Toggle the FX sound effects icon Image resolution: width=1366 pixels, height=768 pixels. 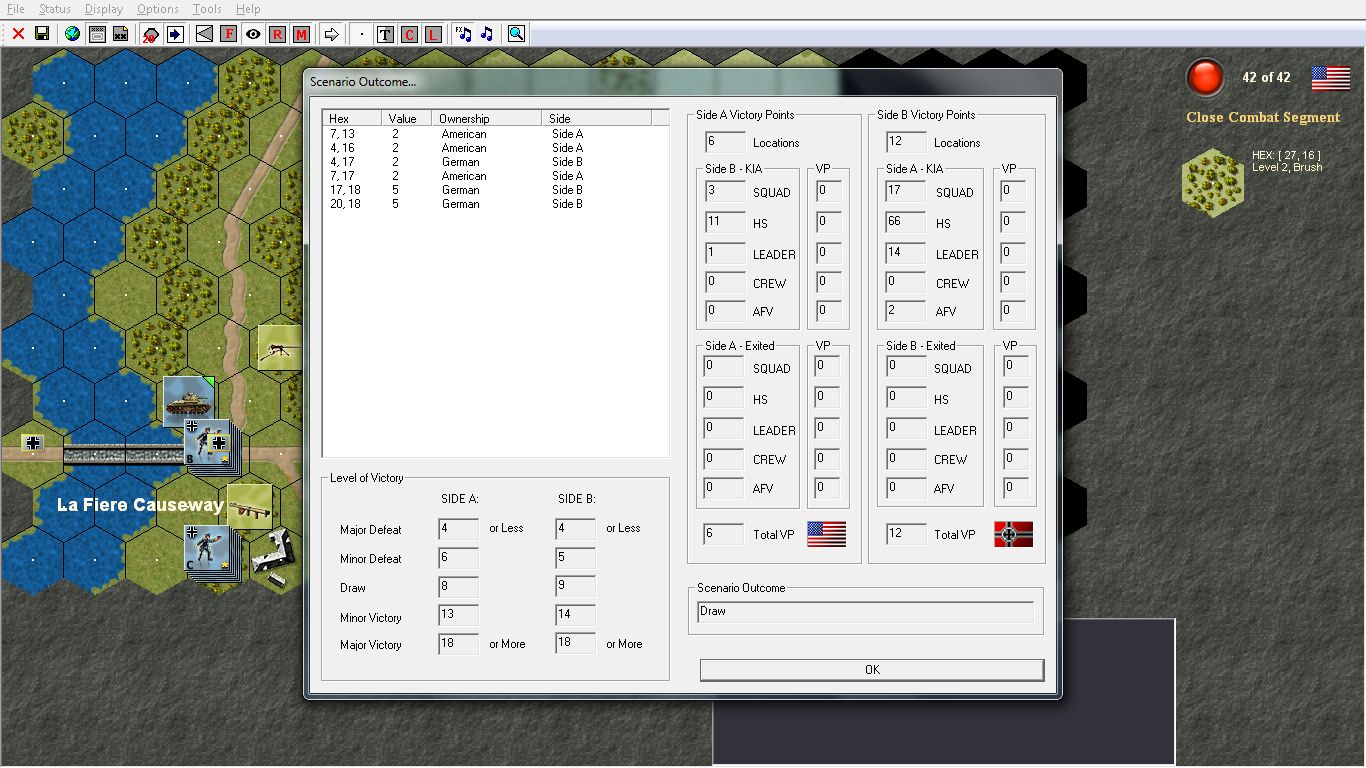click(x=463, y=34)
